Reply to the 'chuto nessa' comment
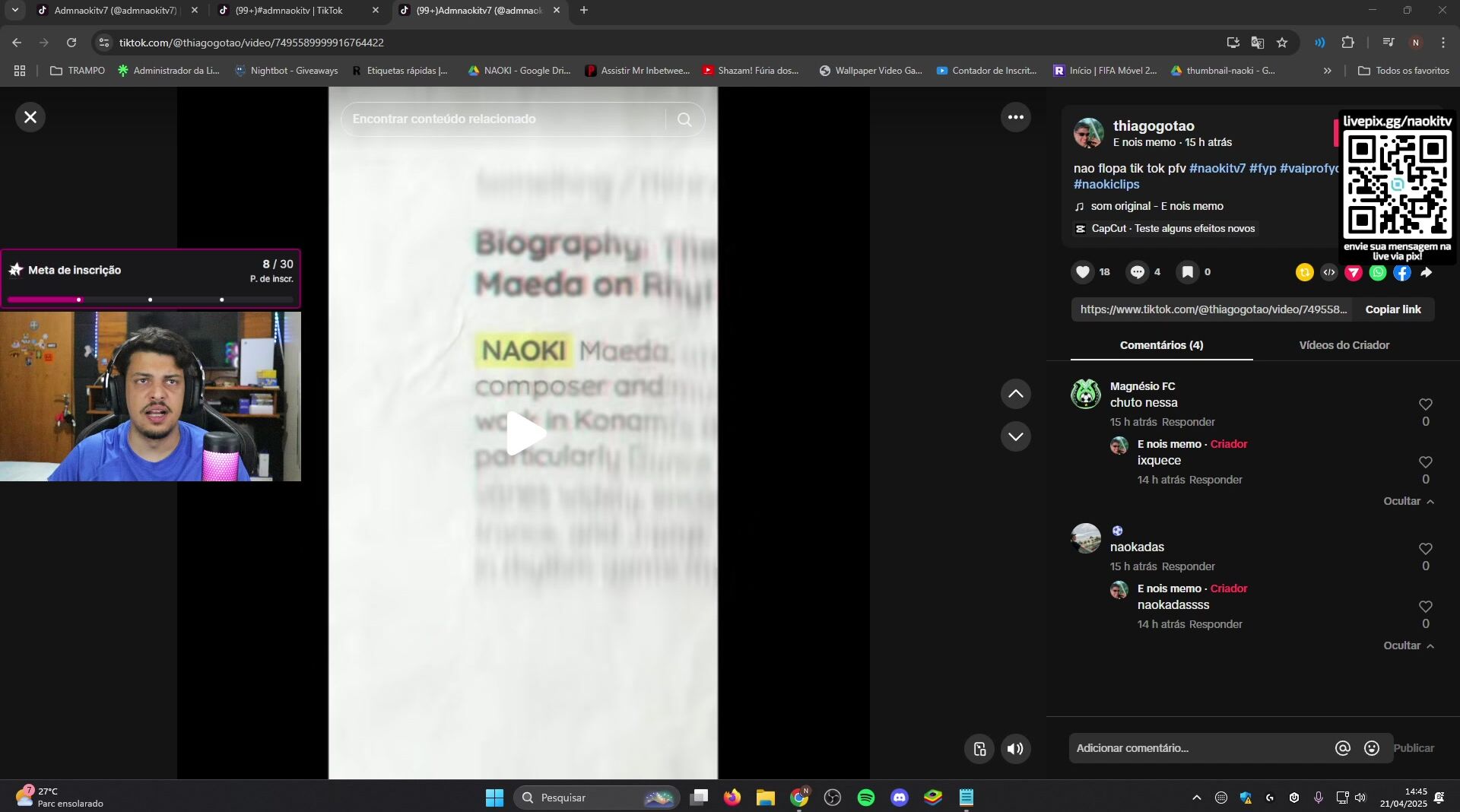This screenshot has width=1460, height=812. [x=1188, y=422]
